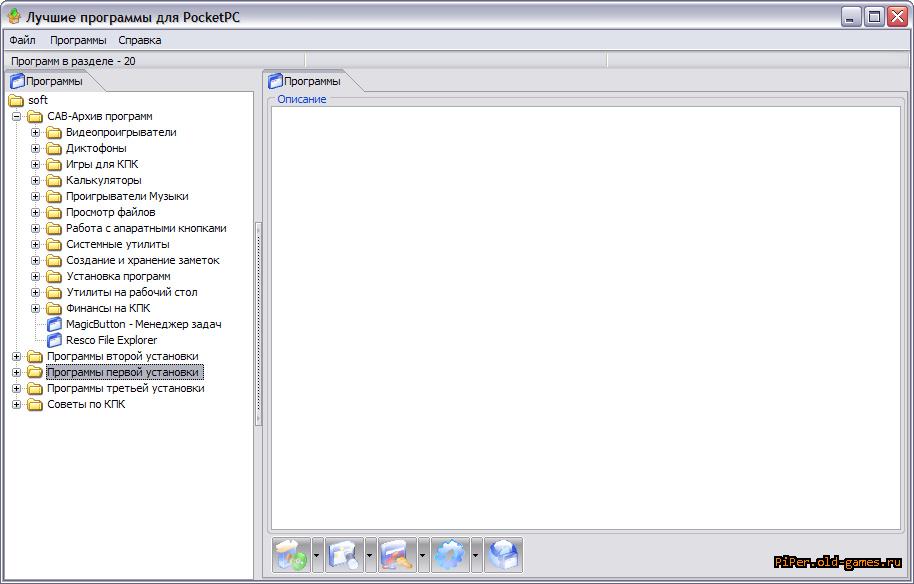This screenshot has width=914, height=584.
Task: Click the blue printer toolbar icon
Action: click(x=503, y=554)
